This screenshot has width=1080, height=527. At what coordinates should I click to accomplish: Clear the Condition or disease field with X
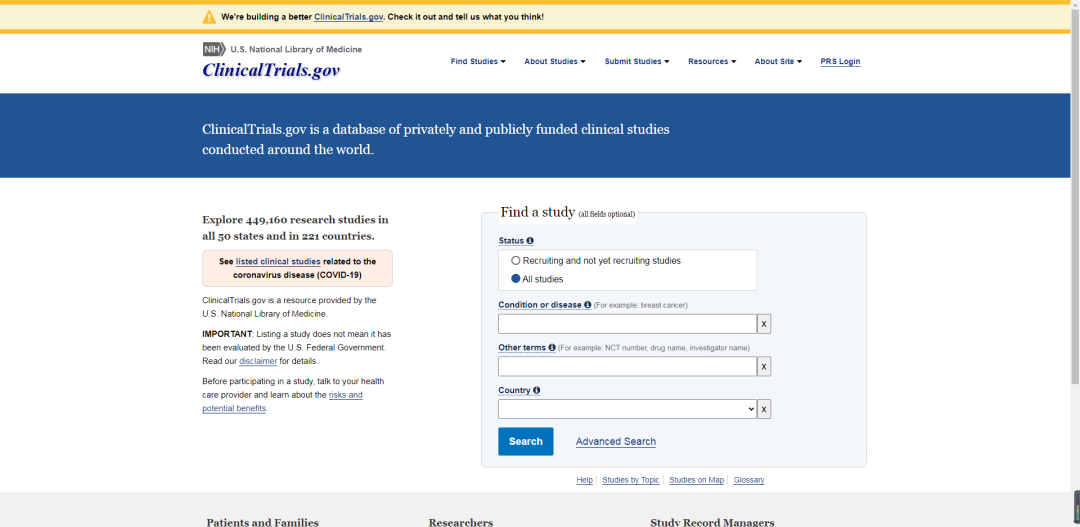(764, 324)
